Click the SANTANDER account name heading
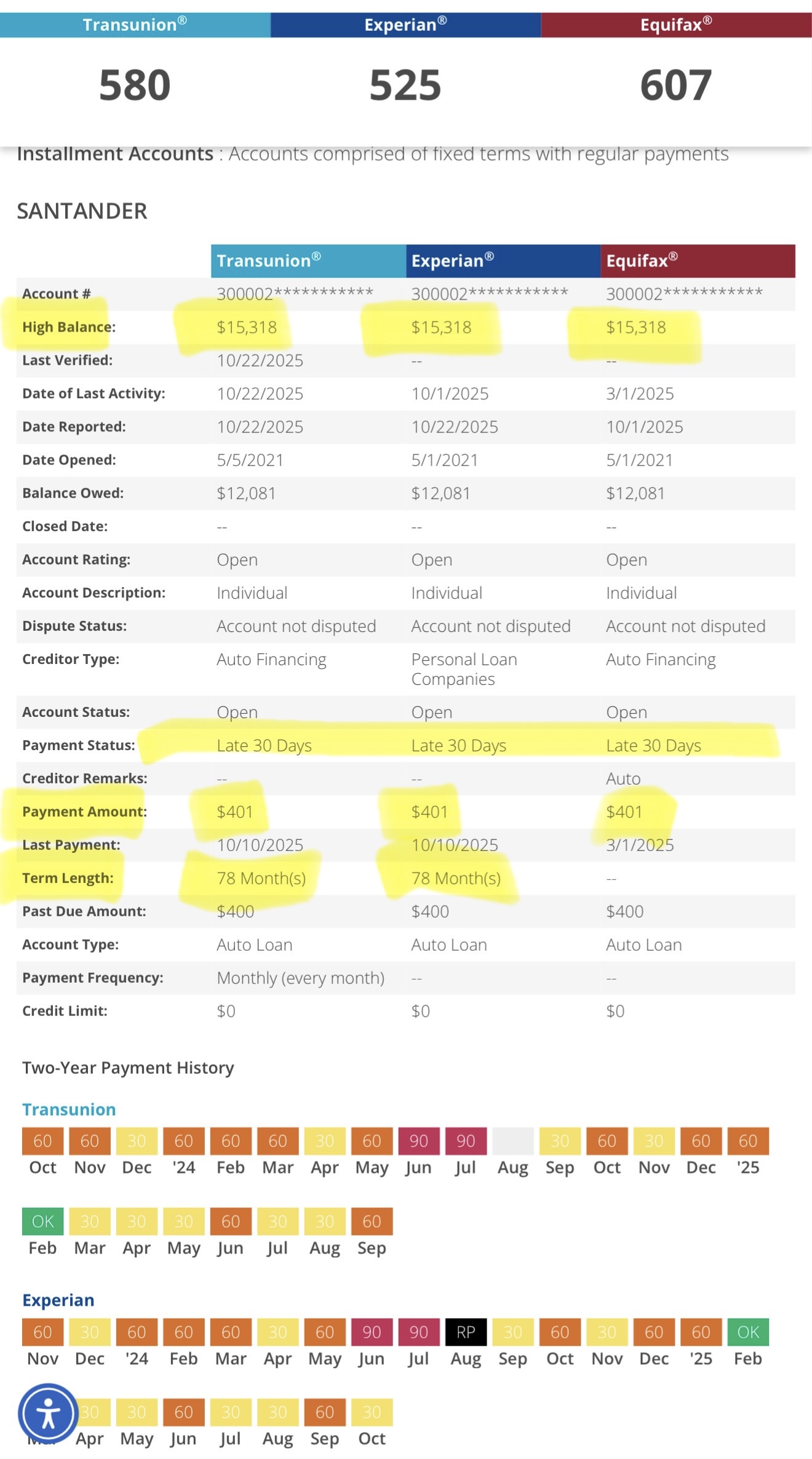812x1459 pixels. (82, 211)
